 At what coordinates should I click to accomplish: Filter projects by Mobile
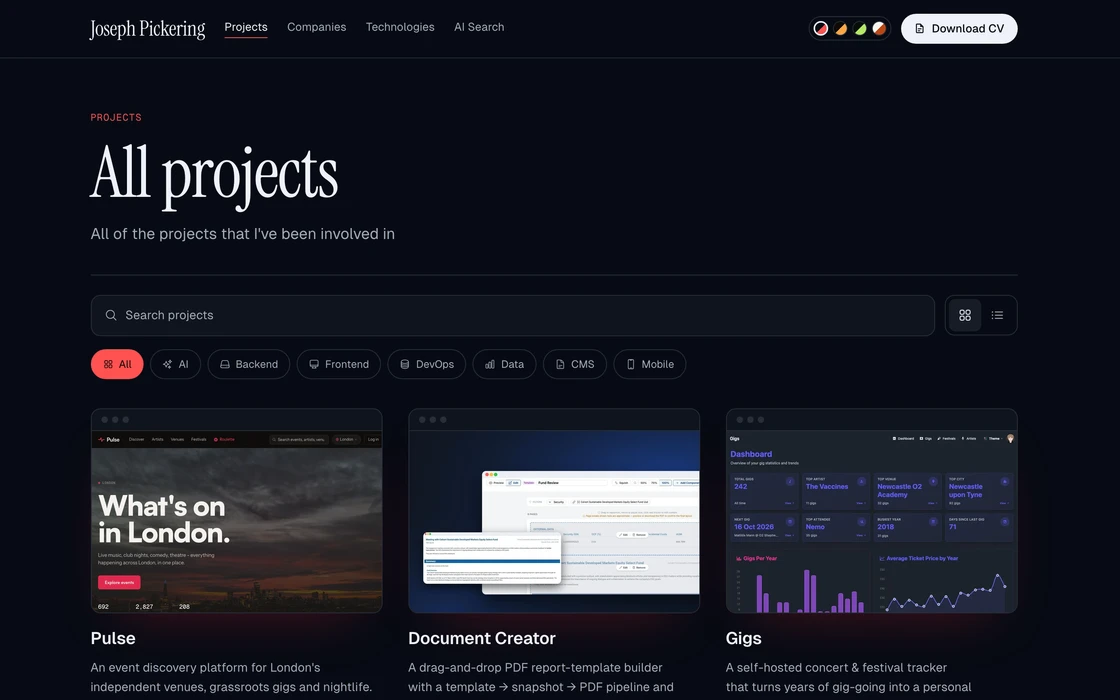click(x=650, y=364)
